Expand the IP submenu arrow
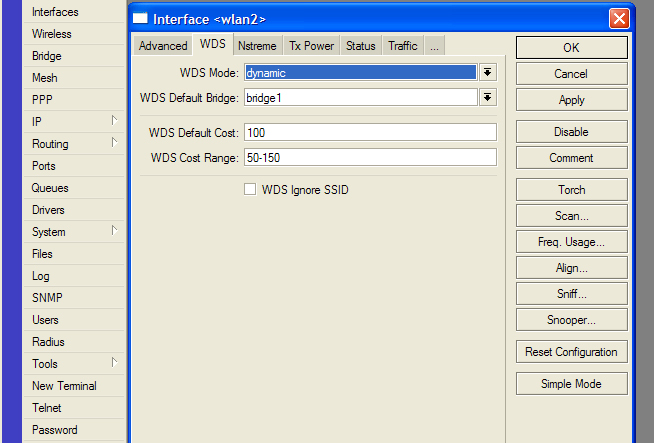Image resolution: width=654 pixels, height=443 pixels. coord(114,121)
